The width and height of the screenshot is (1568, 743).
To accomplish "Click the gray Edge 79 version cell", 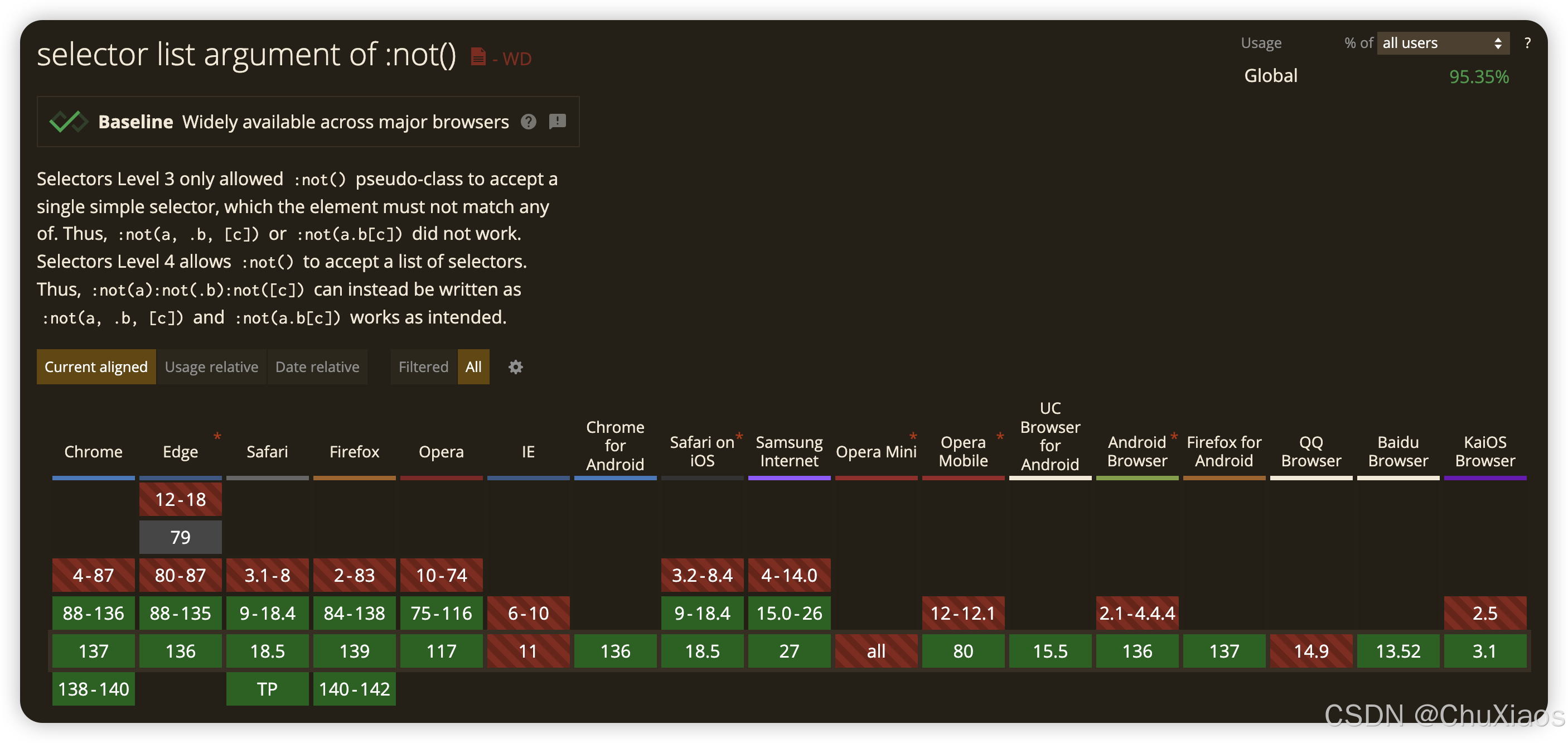I will click(180, 537).
